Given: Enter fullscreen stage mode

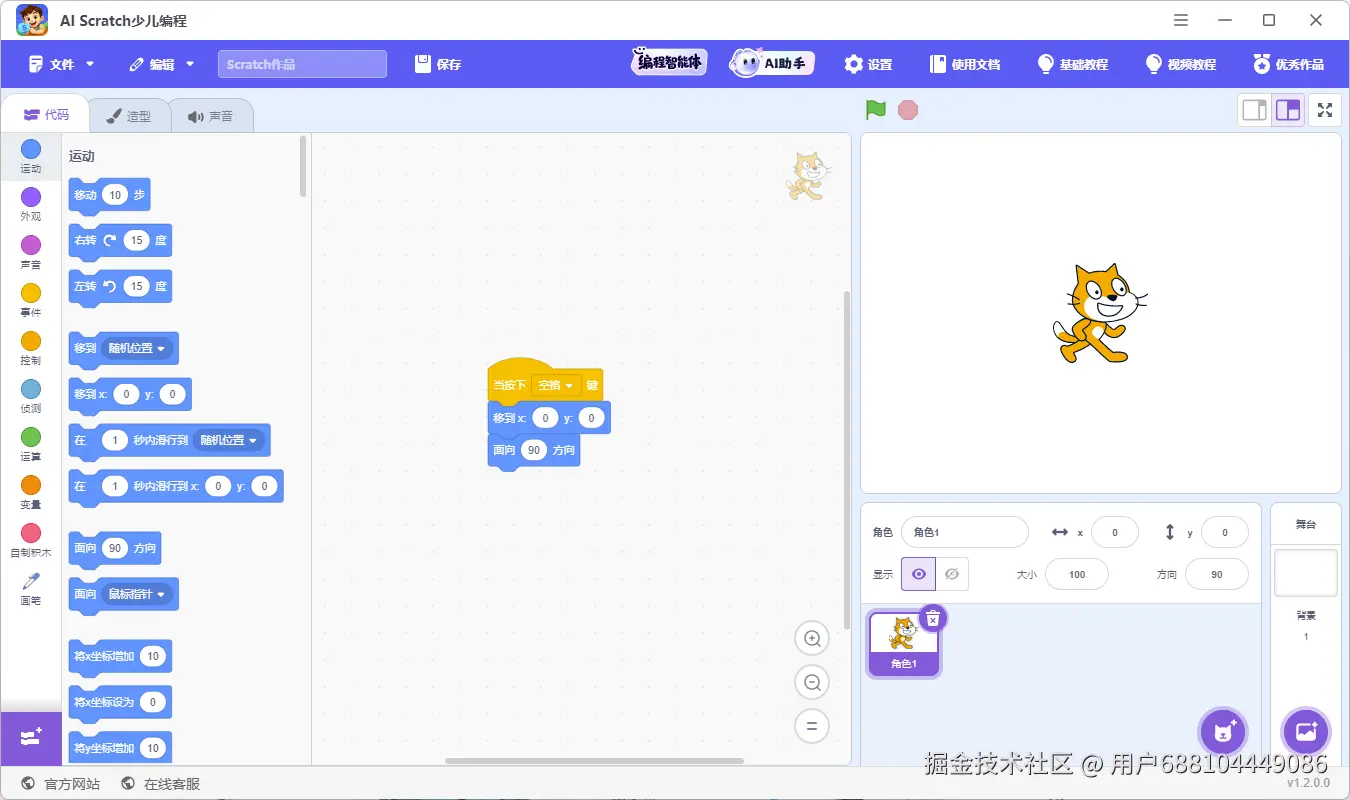Looking at the screenshot, I should click(1325, 110).
